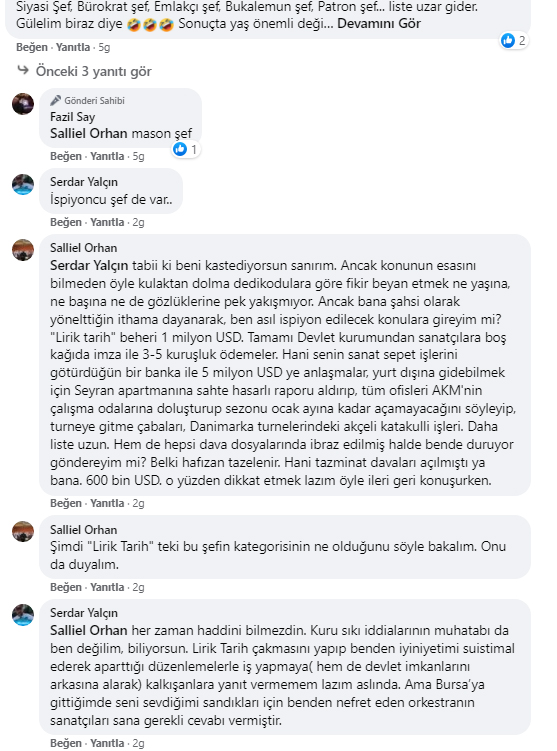Reply to Salliel Orhan's 'Lirik Tarih' question
557x751 pixels.
[x=107, y=587]
